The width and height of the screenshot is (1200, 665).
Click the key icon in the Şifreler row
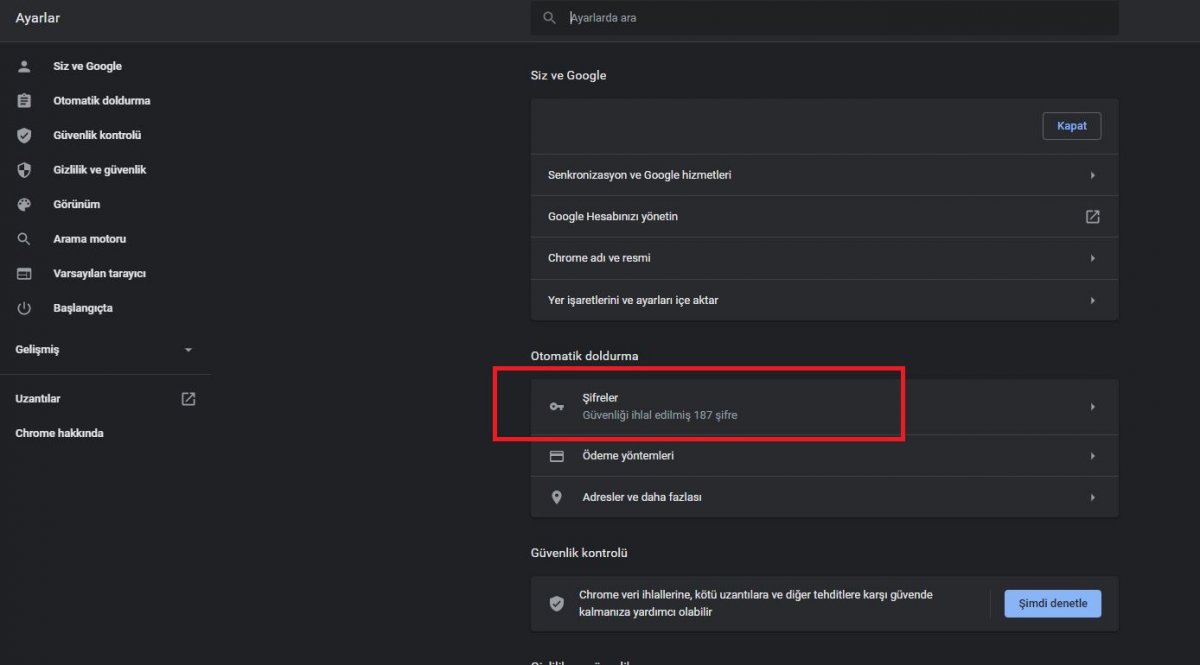click(x=557, y=406)
